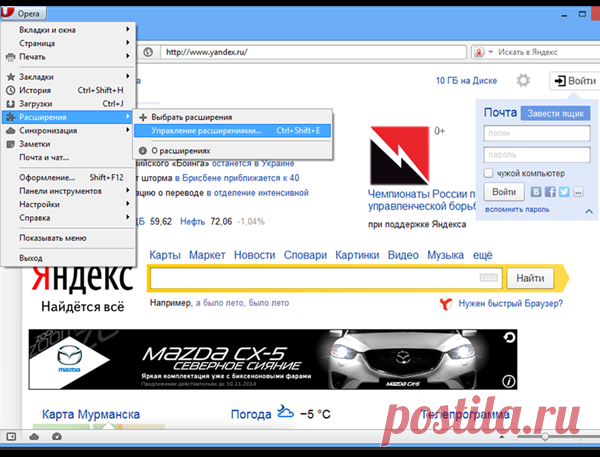
Task: Open the Словари link
Action: pyautogui.click(x=305, y=255)
